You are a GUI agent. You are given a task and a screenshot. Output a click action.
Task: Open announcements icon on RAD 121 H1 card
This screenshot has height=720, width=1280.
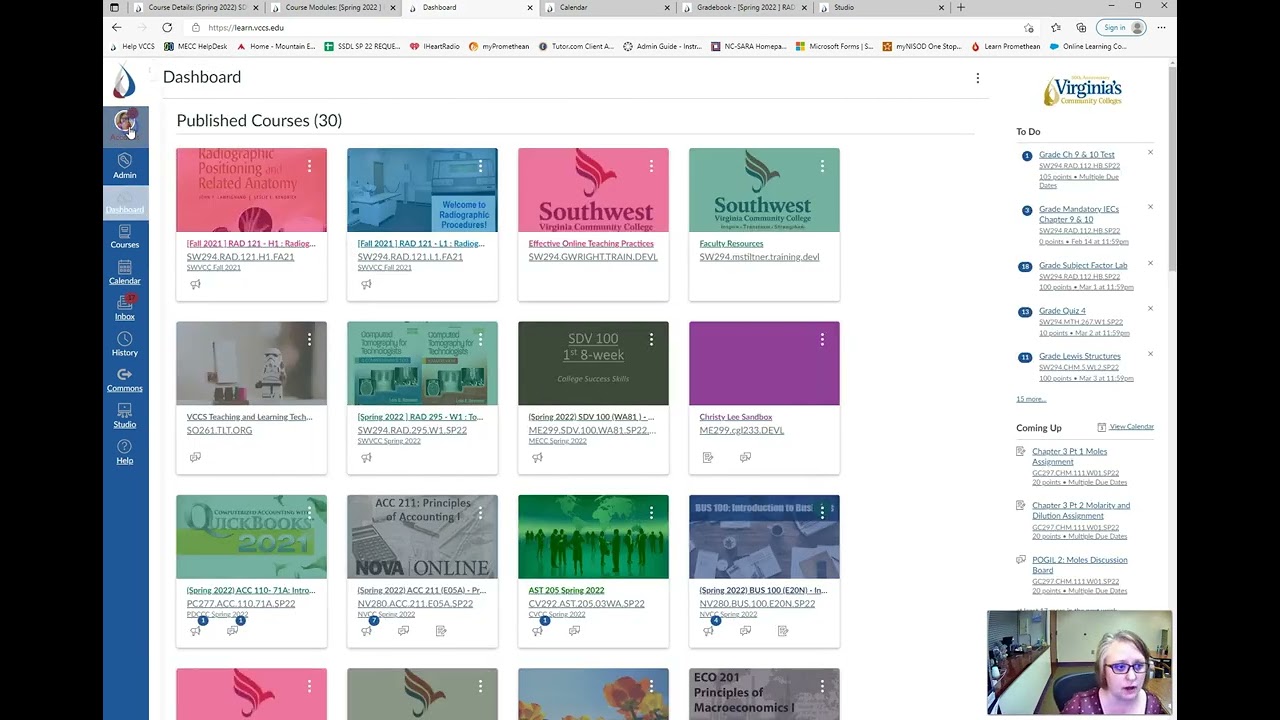tap(195, 284)
